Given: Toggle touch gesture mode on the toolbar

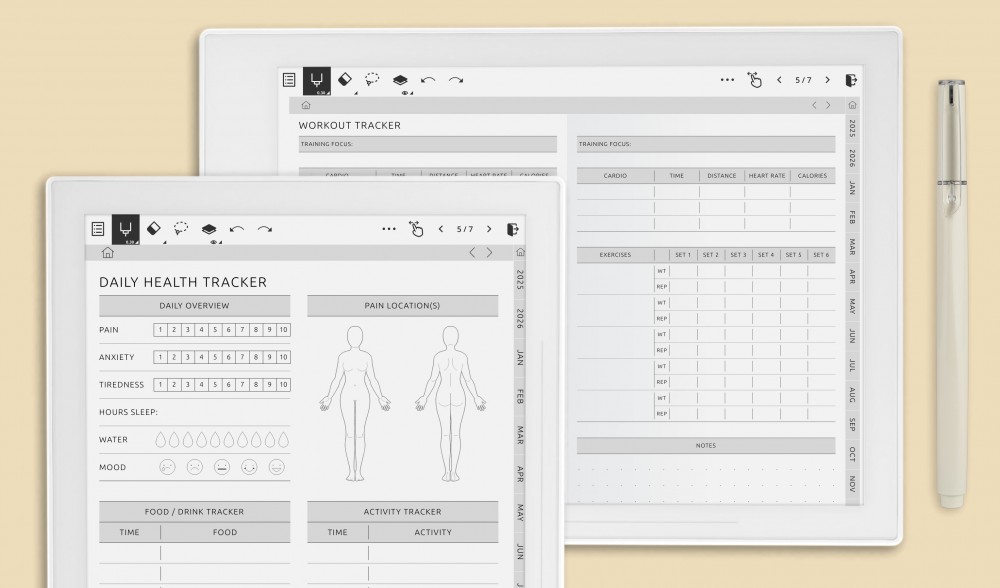Looking at the screenshot, I should (417, 228).
